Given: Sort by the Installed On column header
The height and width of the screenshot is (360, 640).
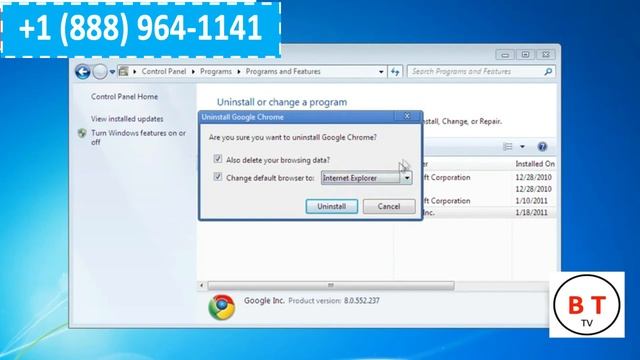Looking at the screenshot, I should coord(535,164).
